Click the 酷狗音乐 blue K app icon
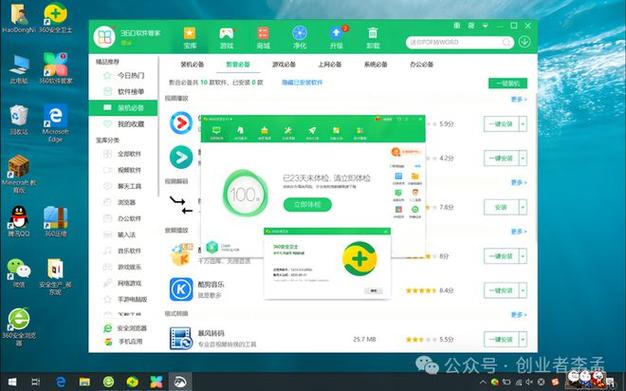 (181, 290)
